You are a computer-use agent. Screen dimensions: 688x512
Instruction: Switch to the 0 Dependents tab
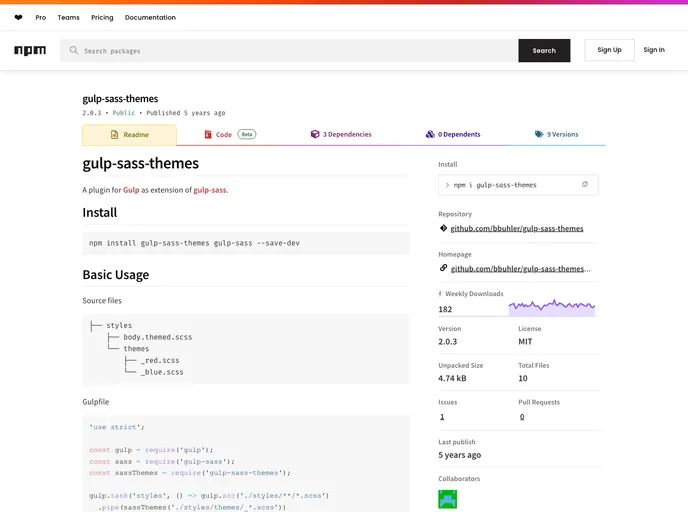tap(453, 134)
